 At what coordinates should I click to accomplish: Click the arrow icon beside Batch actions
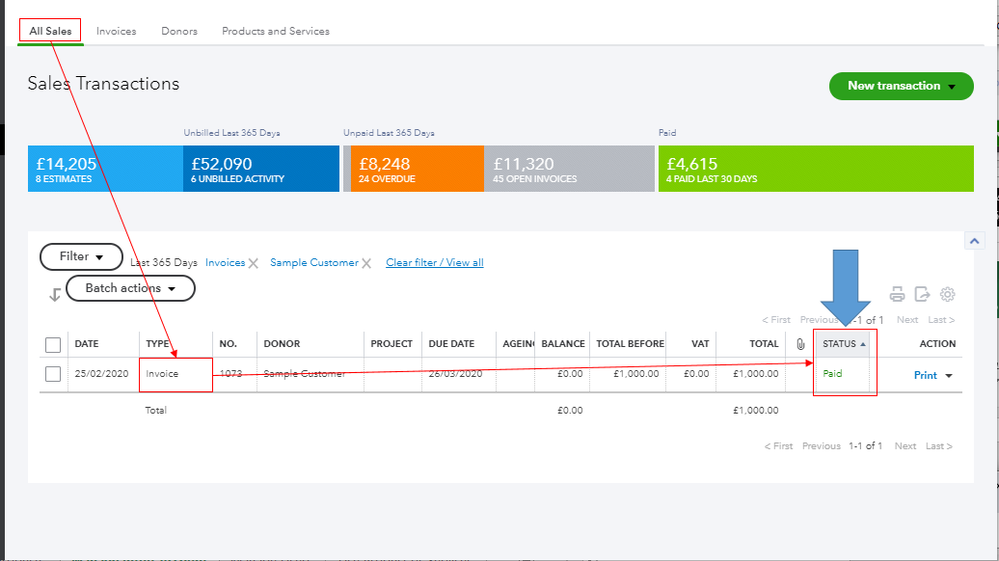54,294
